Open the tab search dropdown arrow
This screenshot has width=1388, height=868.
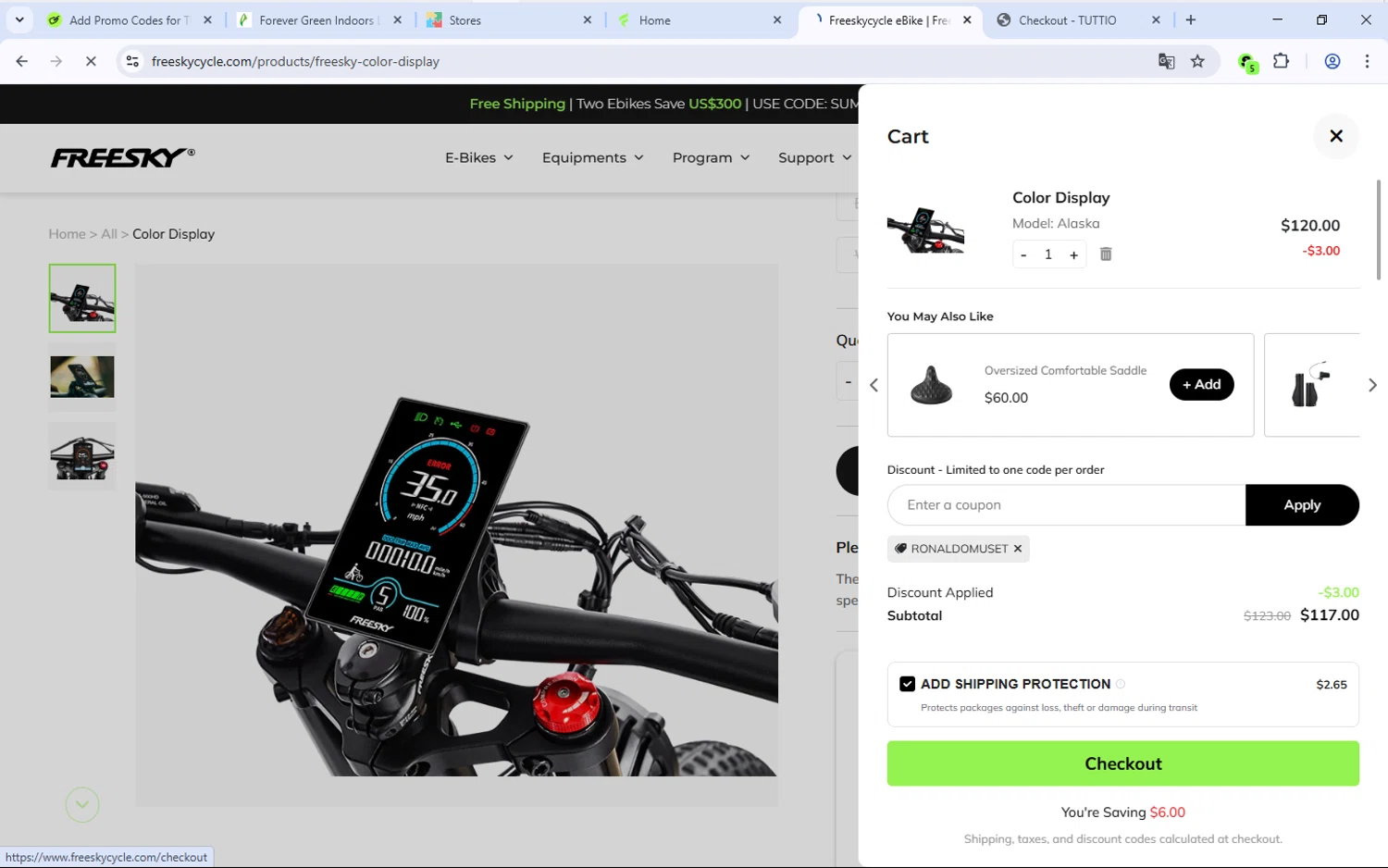tap(19, 20)
